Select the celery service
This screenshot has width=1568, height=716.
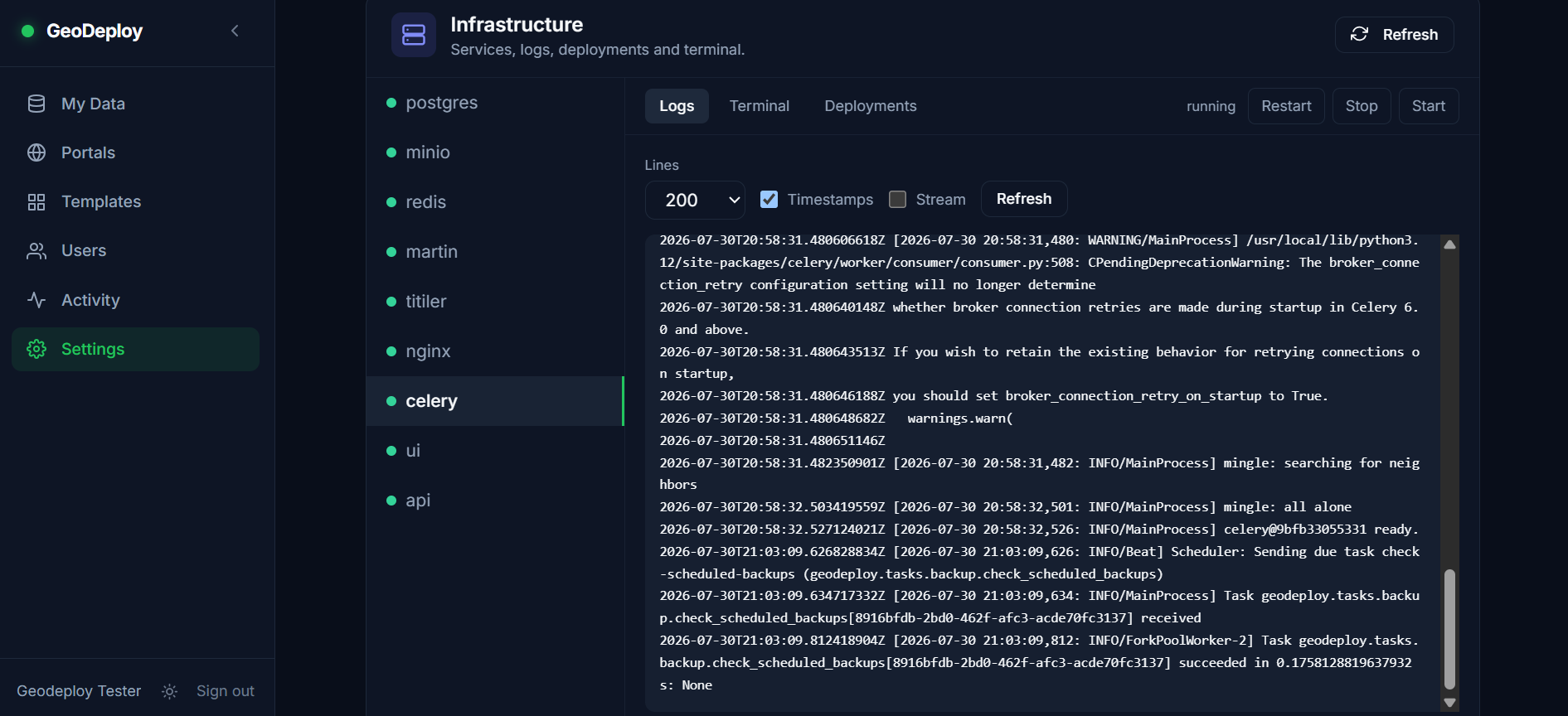pos(495,401)
